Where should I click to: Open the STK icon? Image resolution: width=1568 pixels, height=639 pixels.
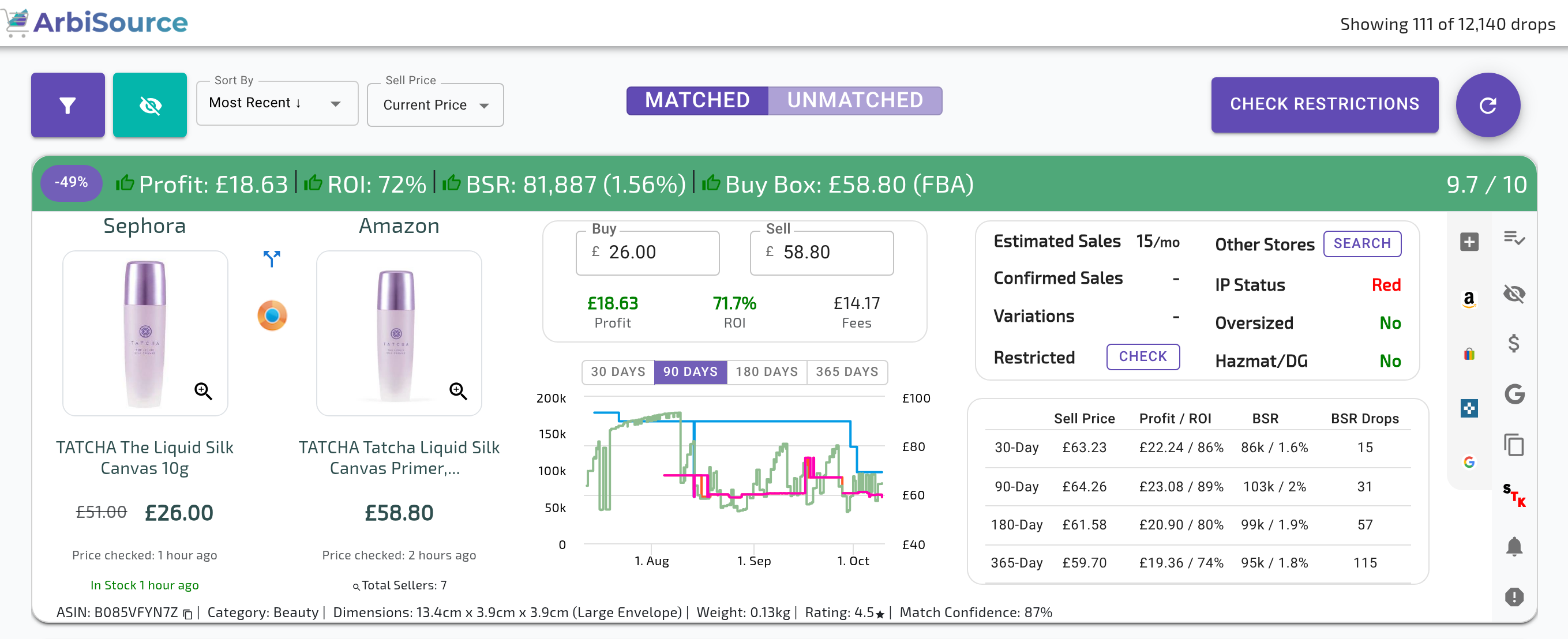point(1514,495)
